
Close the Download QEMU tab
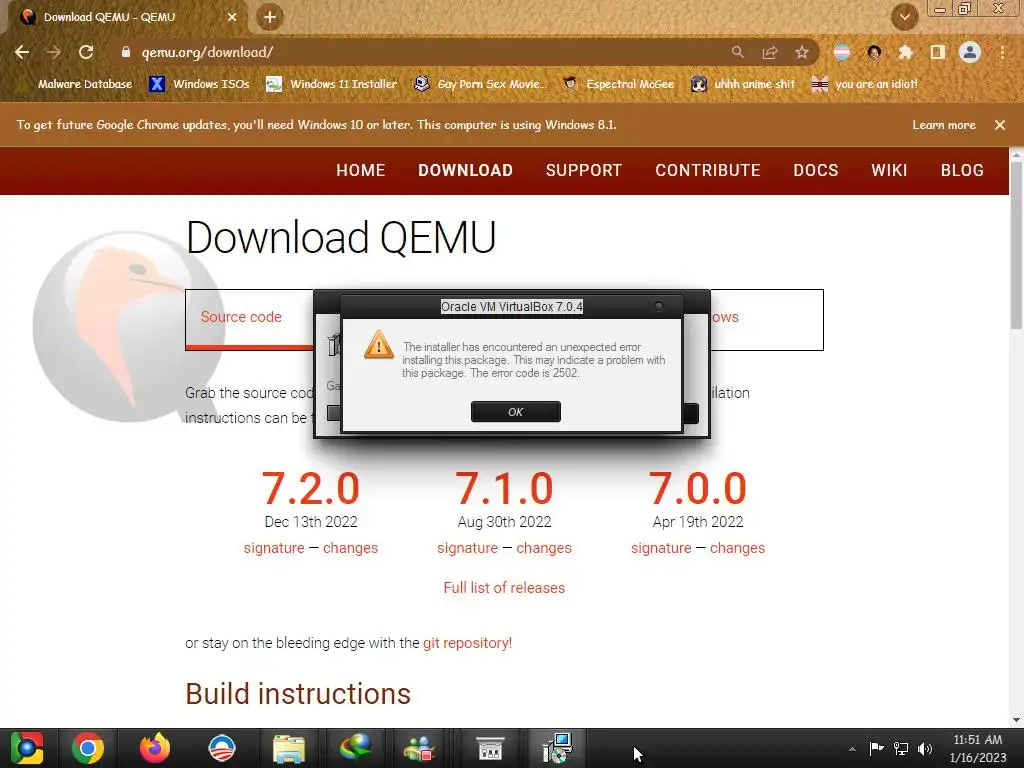(x=232, y=17)
